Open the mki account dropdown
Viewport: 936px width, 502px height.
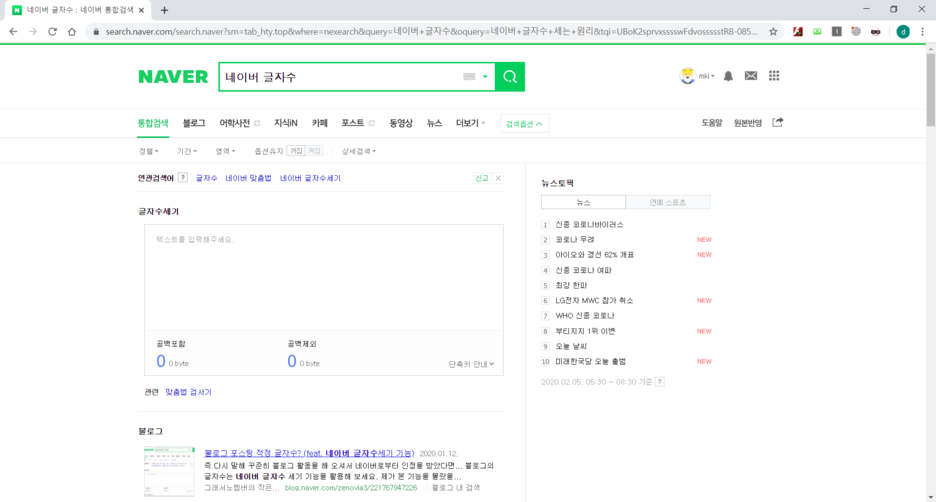tap(707, 76)
